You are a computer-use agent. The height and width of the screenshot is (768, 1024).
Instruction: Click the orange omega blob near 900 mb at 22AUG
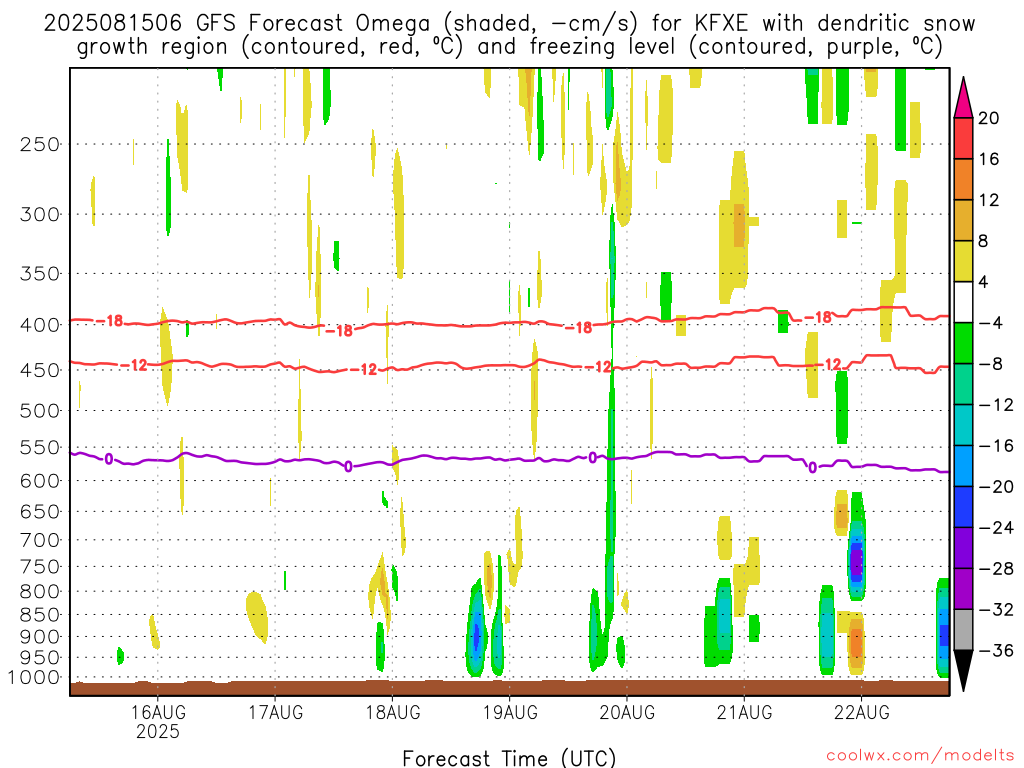[856, 643]
